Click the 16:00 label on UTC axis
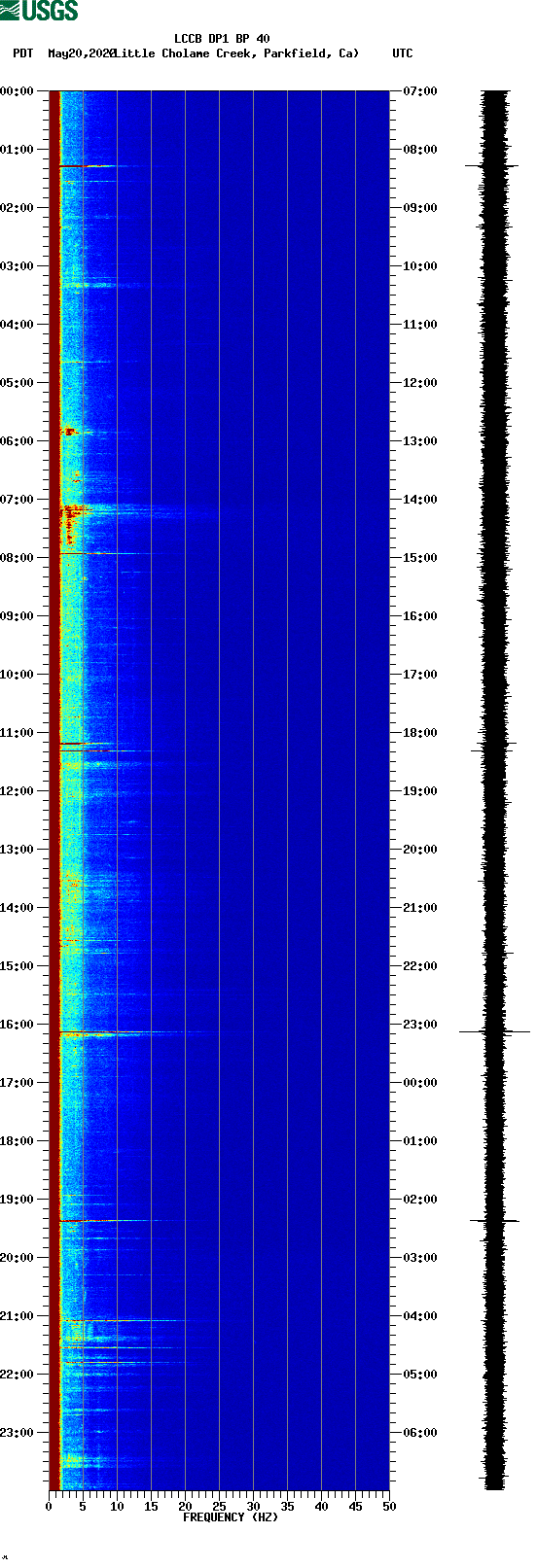The height and width of the screenshot is (1568, 537). 420,616
